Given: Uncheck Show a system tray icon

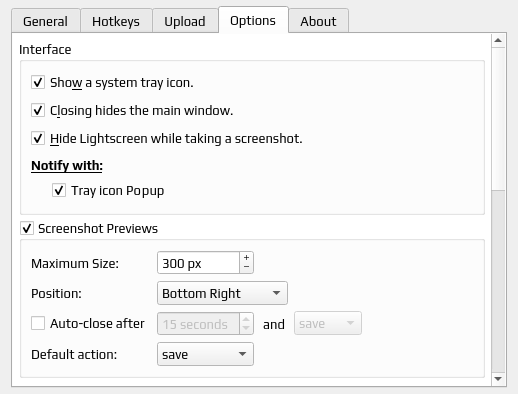Looking at the screenshot, I should 38,82.
